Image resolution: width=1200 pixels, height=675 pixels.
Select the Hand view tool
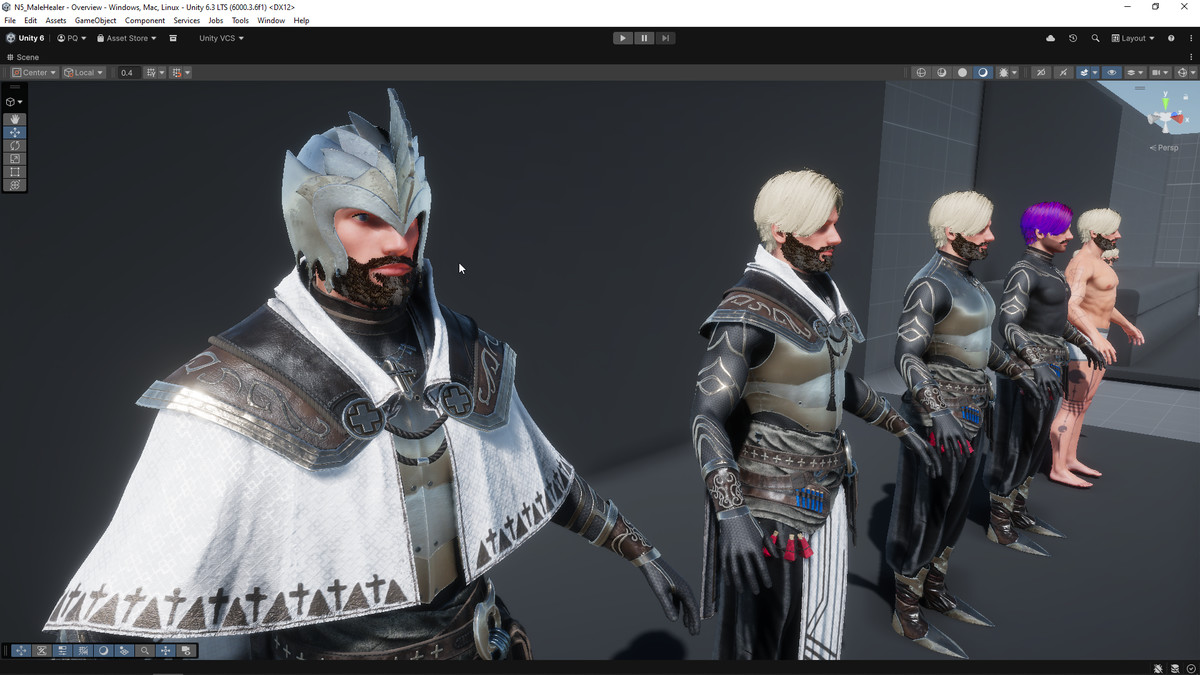point(15,119)
